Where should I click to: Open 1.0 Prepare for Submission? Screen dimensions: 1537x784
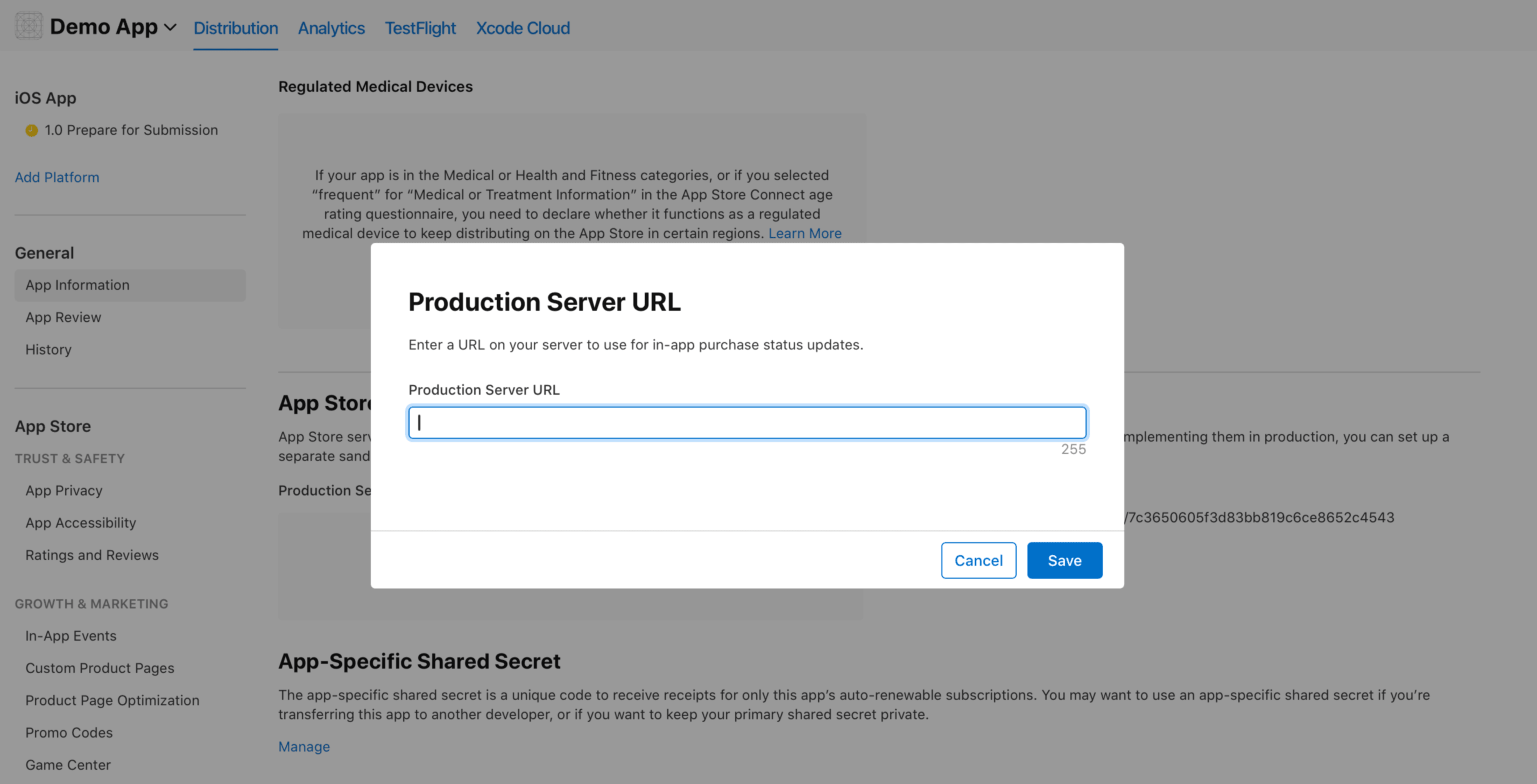pyautogui.click(x=131, y=130)
